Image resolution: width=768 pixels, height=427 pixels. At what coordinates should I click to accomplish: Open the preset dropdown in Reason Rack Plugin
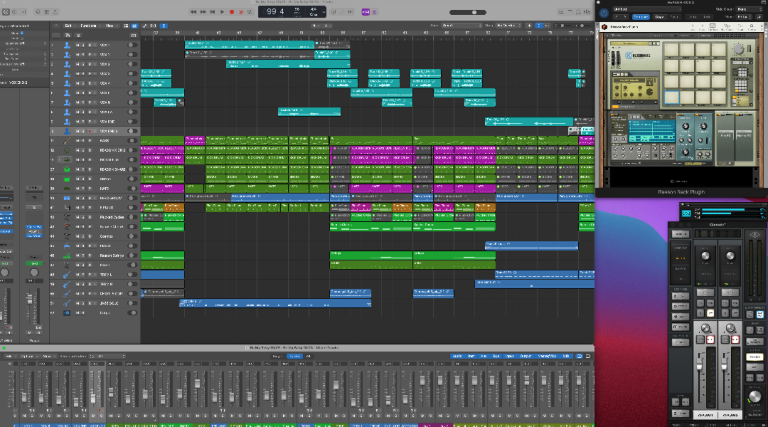coord(646,9)
